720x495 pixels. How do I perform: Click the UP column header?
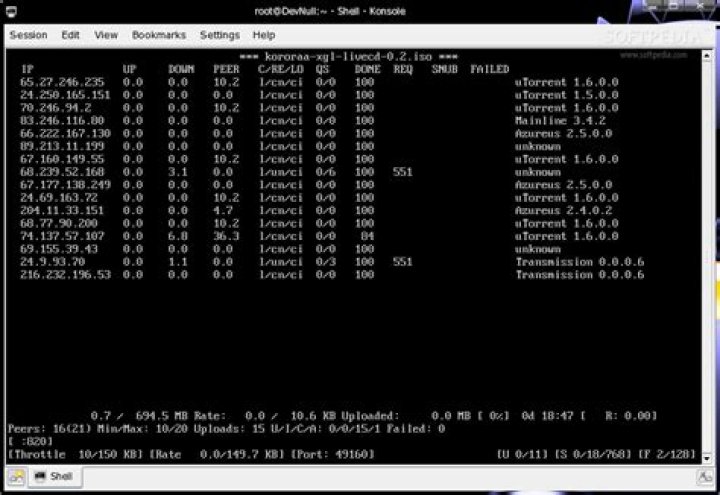pos(129,69)
